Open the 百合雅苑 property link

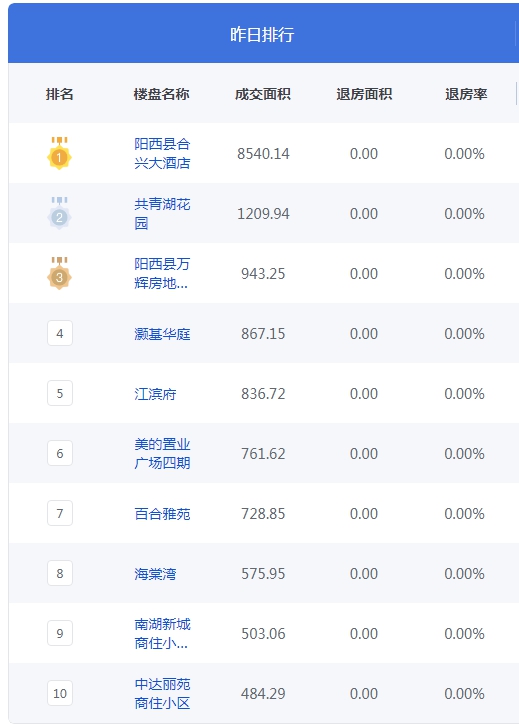click(162, 514)
